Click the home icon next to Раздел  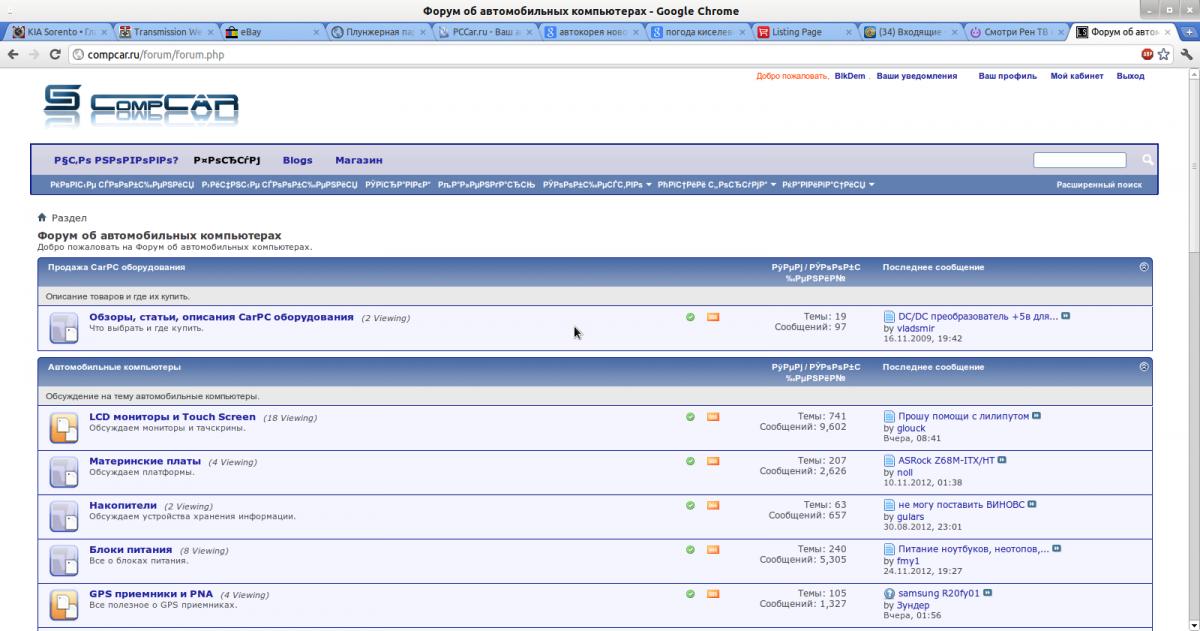(42, 218)
